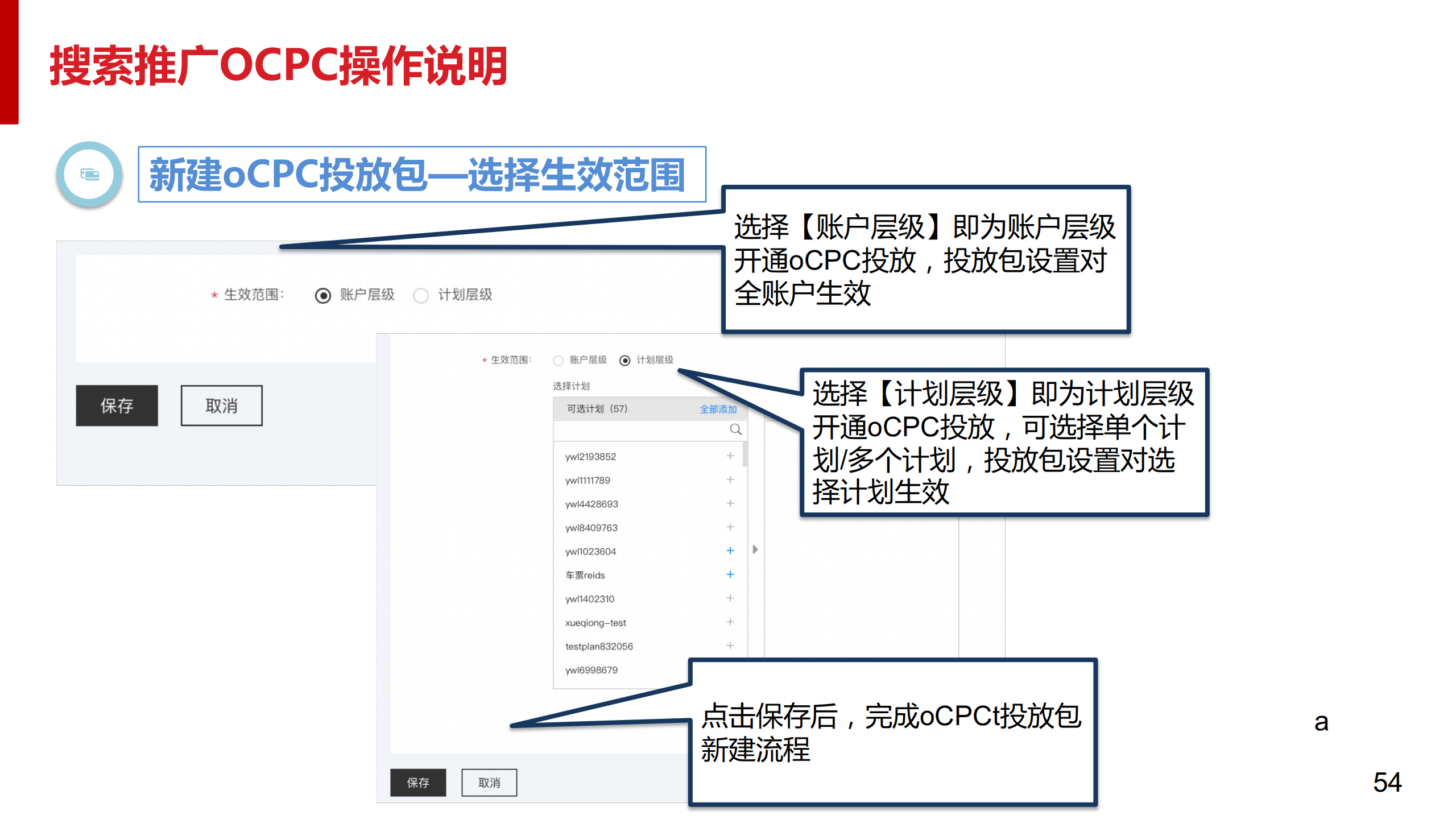Image resolution: width=1456 pixels, height=819 pixels.
Task: Select the testplan832056 plan row text
Action: click(x=599, y=647)
